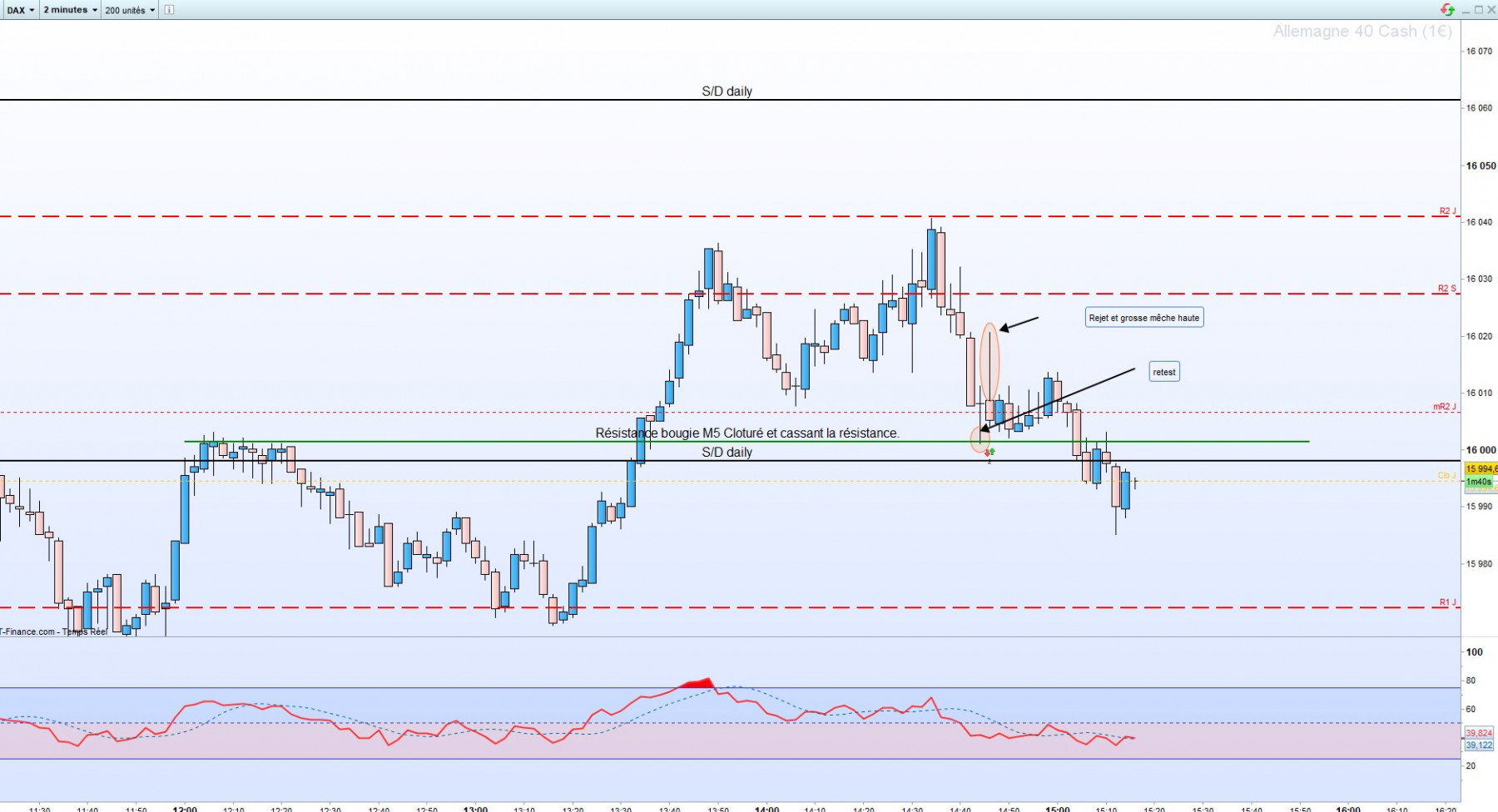Click the upper S/D daily line label
The height and width of the screenshot is (812, 1498).
727,92
